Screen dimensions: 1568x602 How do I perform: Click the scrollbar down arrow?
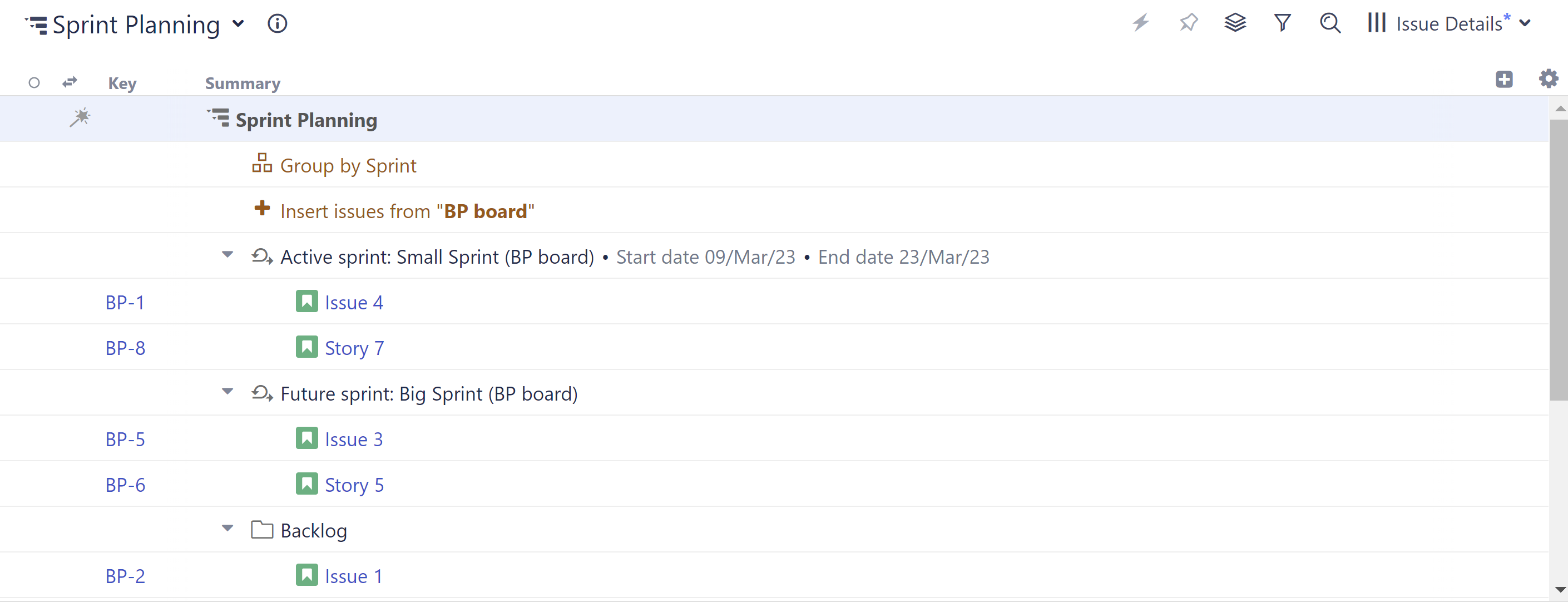tap(1560, 589)
